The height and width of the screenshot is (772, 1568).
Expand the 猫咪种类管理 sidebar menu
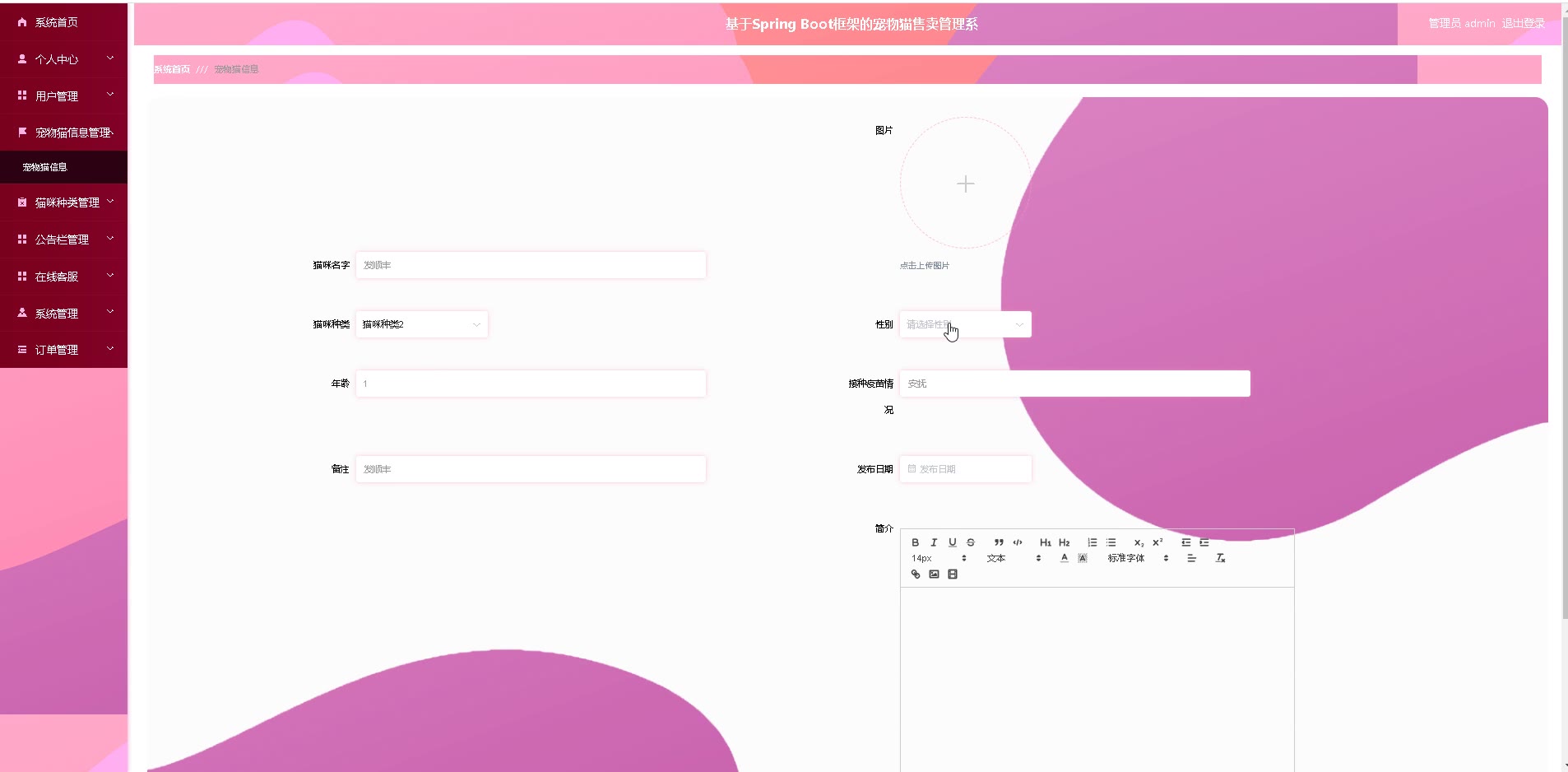(64, 202)
